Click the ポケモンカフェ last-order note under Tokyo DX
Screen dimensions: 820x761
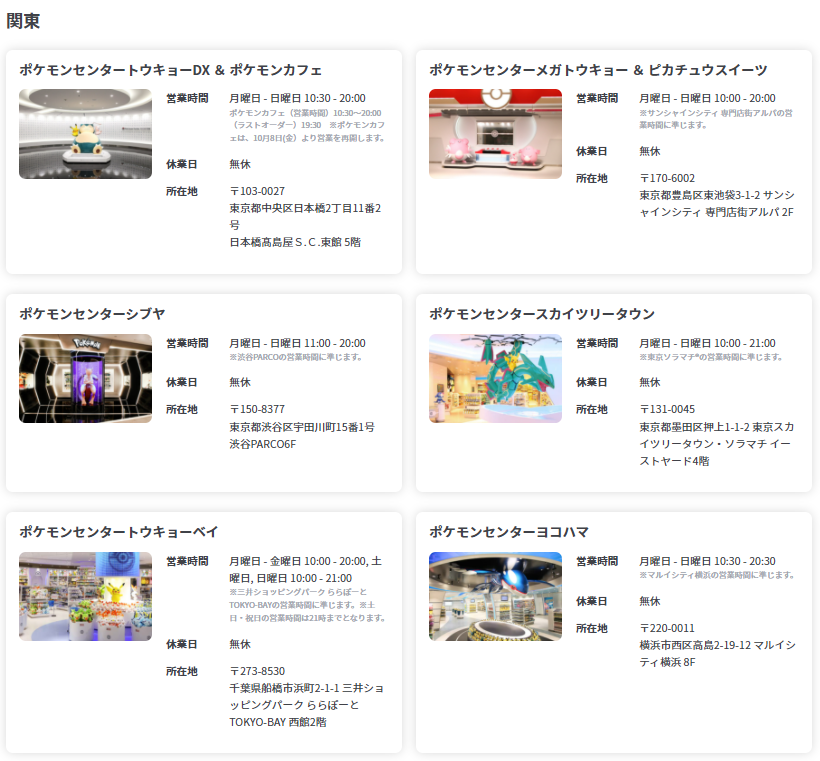tap(307, 126)
